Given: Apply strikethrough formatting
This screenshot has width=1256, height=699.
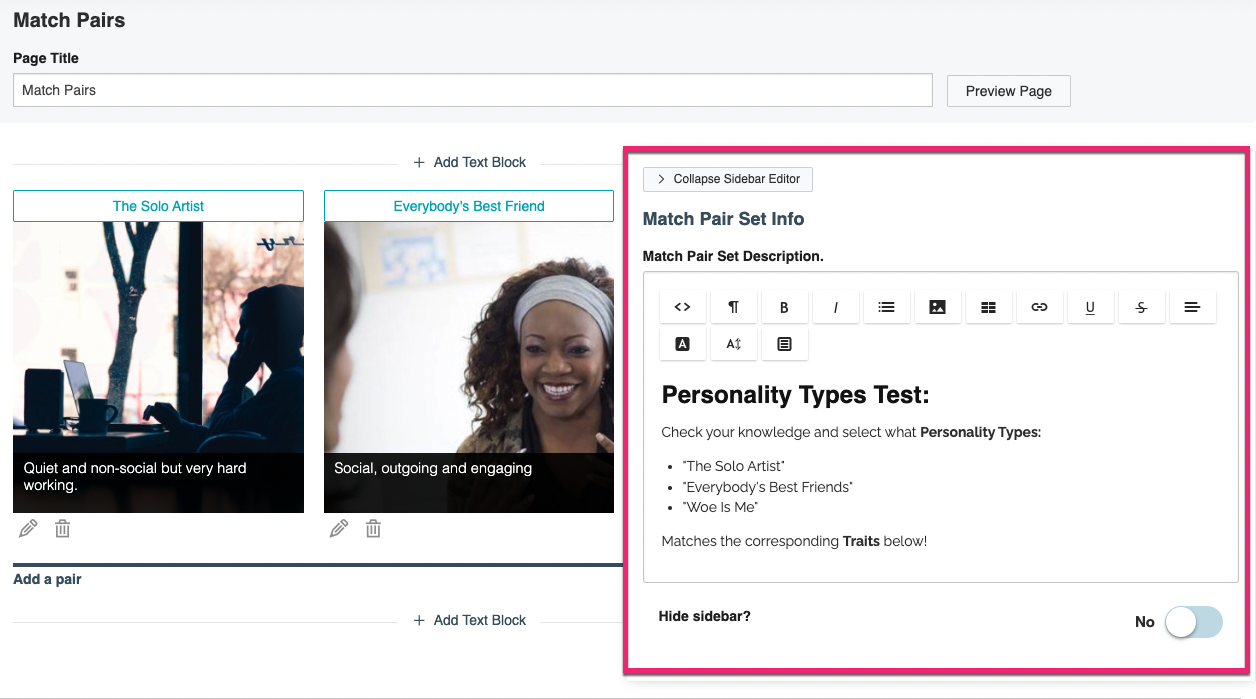Looking at the screenshot, I should (x=1141, y=307).
